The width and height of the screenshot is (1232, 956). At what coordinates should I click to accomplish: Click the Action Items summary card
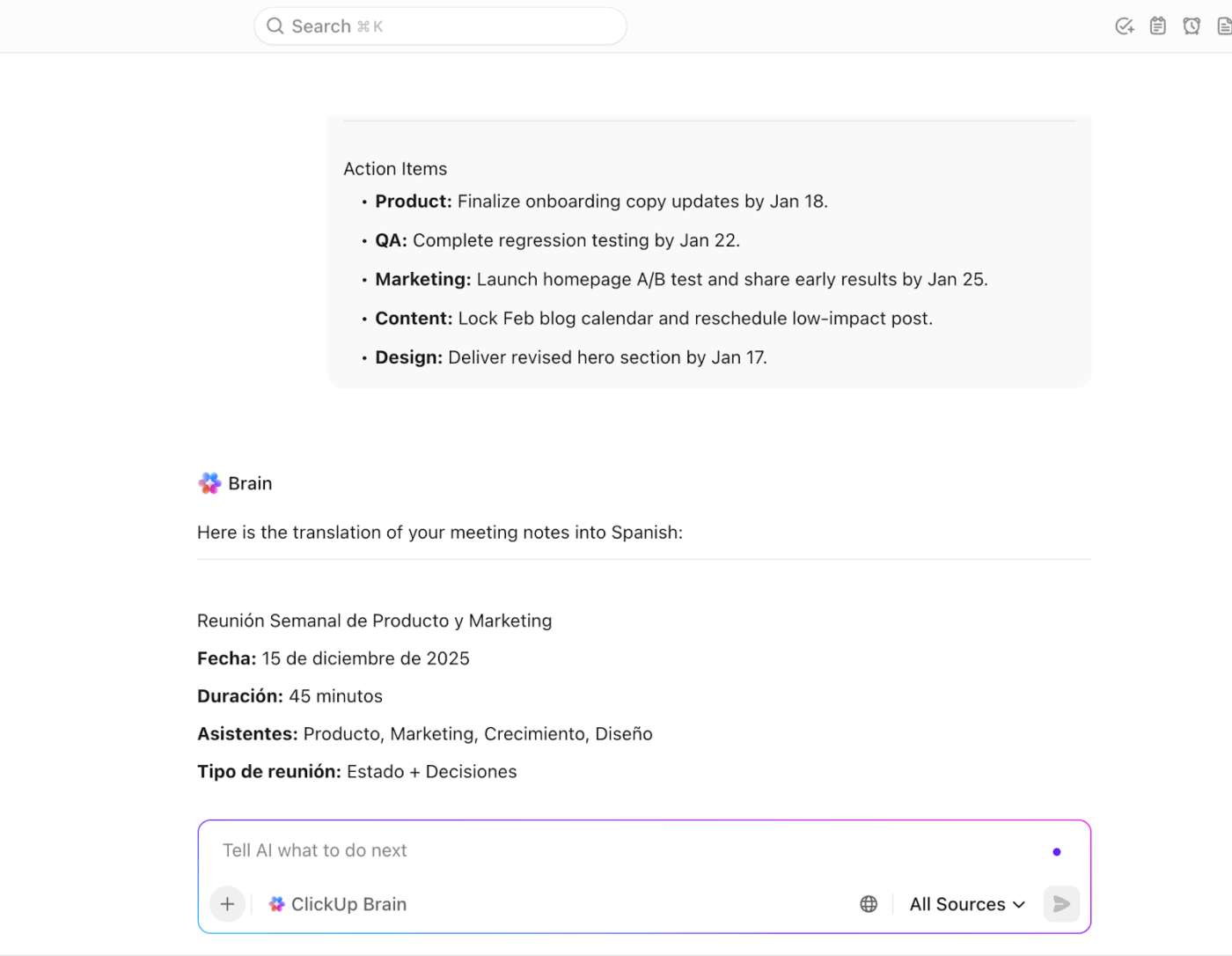click(x=708, y=253)
